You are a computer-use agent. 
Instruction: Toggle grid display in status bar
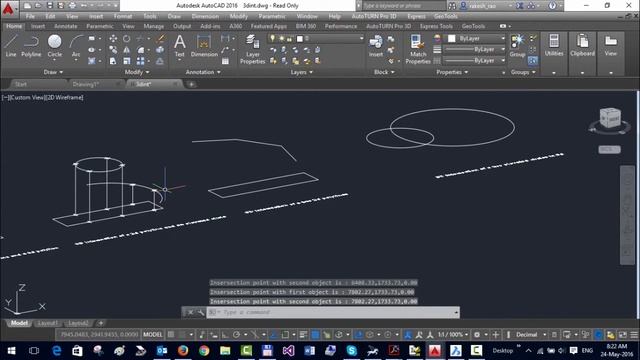(171, 335)
